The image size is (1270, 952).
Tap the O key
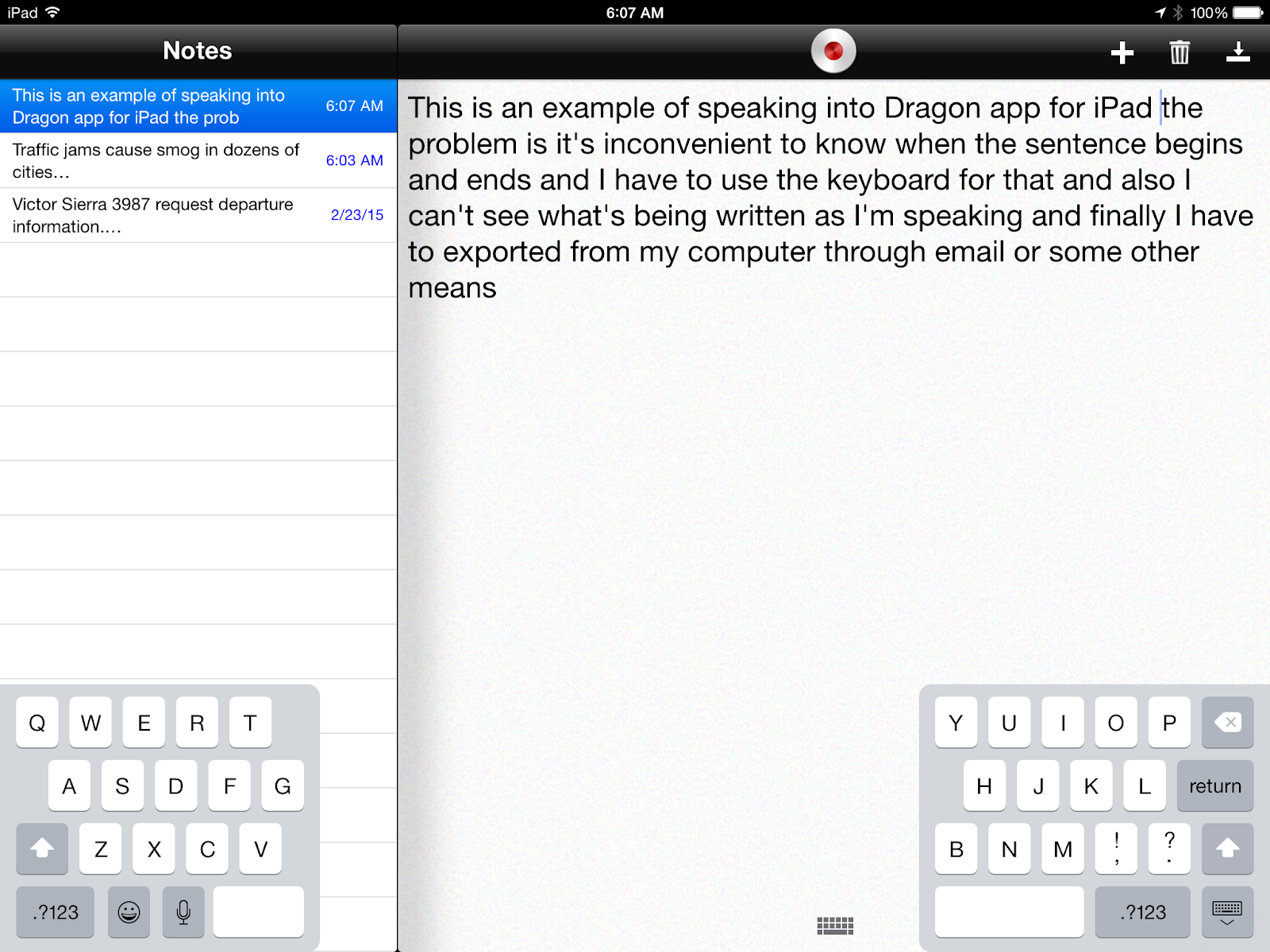coord(1116,723)
